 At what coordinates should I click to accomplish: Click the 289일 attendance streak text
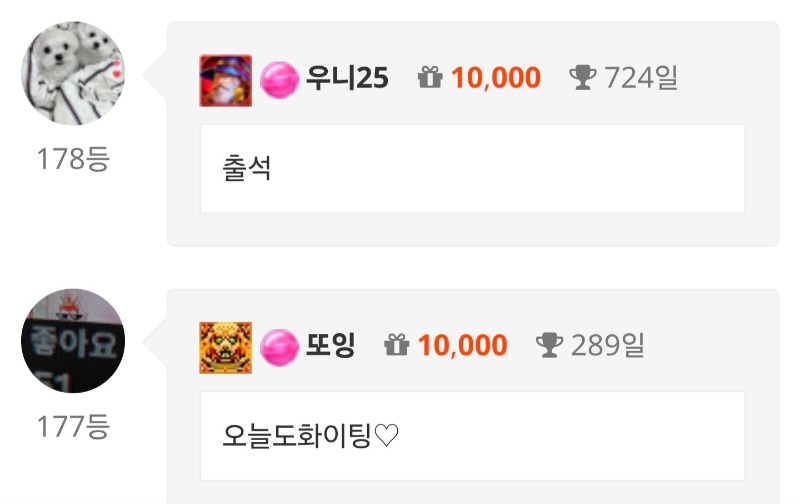click(608, 345)
